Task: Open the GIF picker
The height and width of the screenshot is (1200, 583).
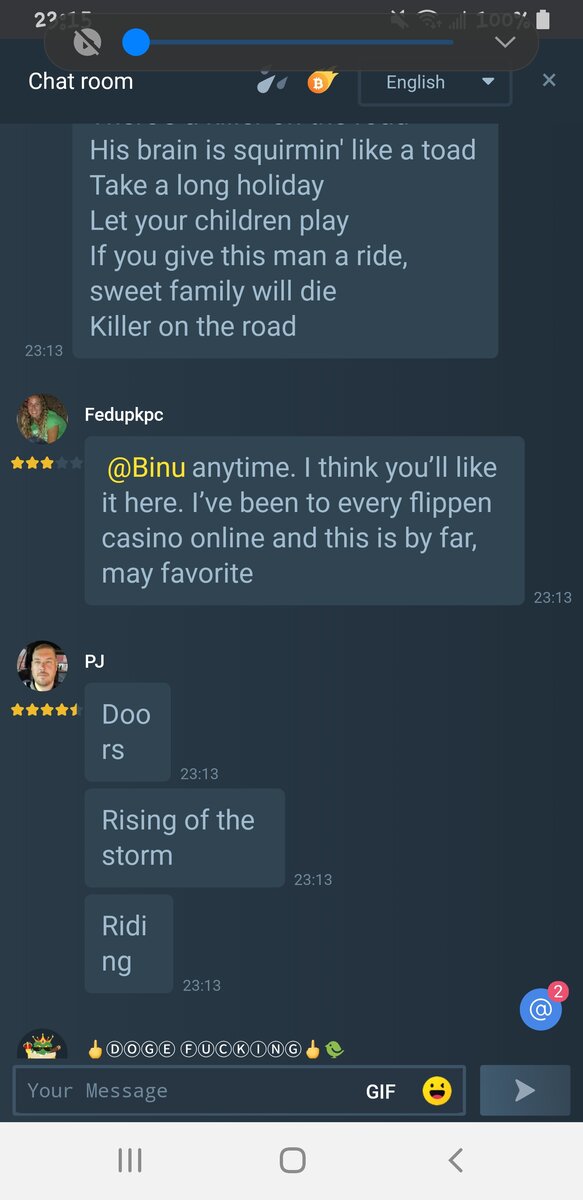Action: pos(381,1092)
